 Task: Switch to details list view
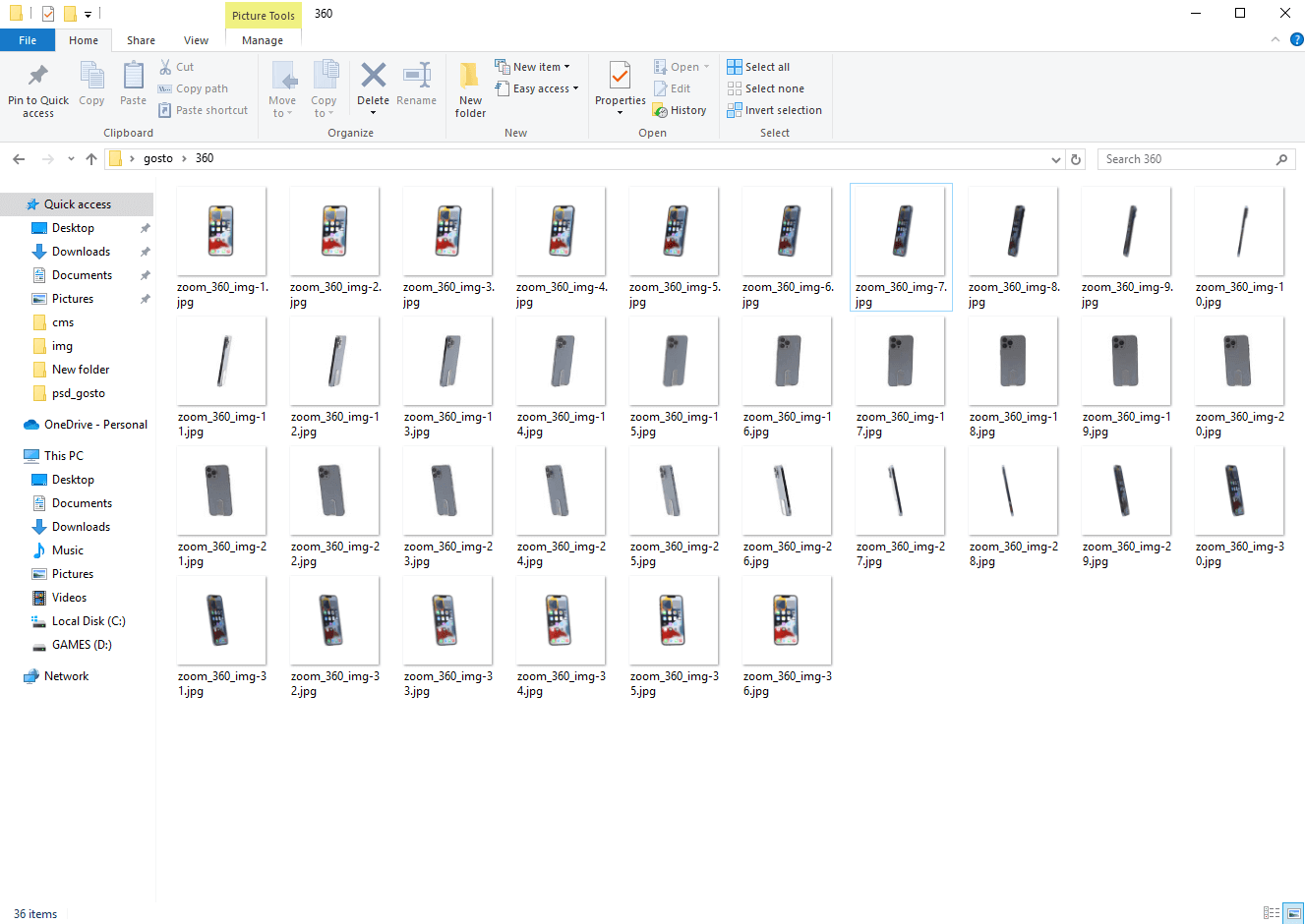[x=1272, y=913]
